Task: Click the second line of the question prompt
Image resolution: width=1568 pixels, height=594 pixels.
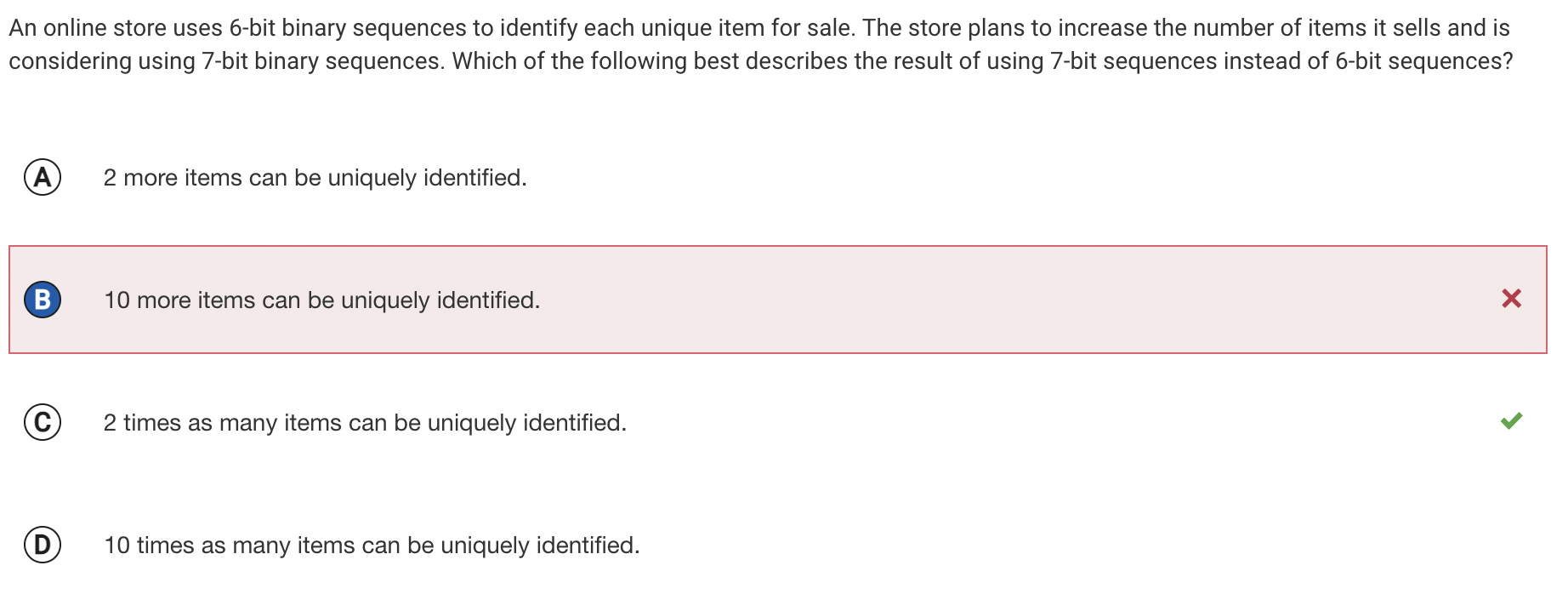Action: pyautogui.click(x=760, y=61)
